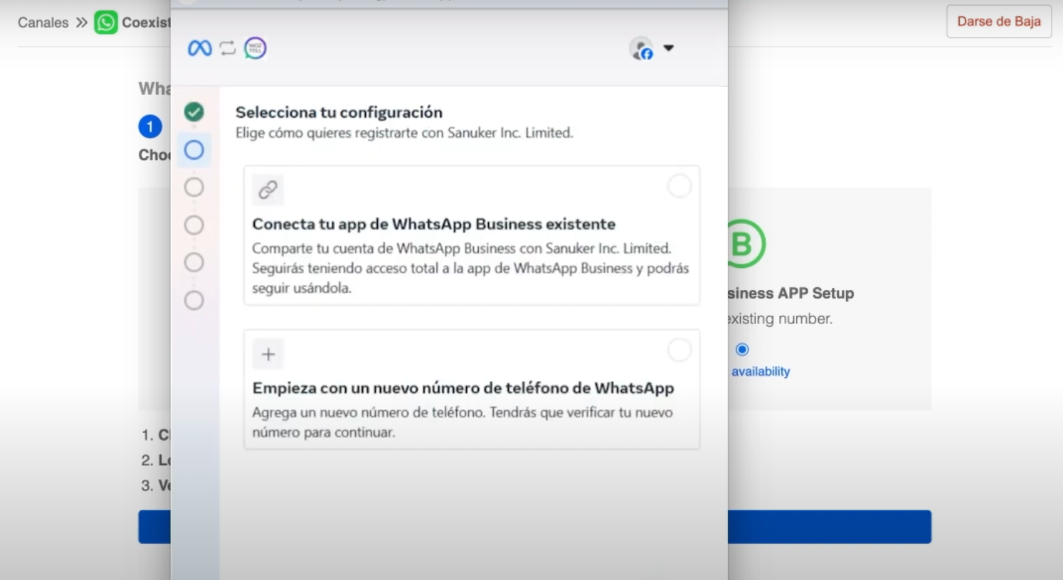1063x580 pixels.
Task: Click the 'Selecciona tu configuración' heading
Action: coord(339,112)
